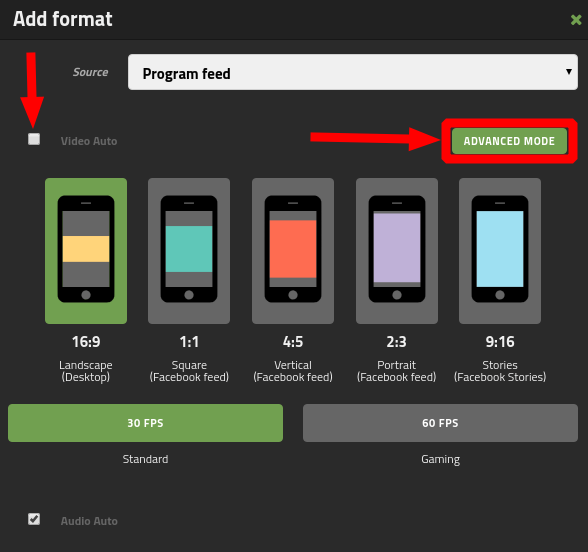
Task: Click the Audio Auto label
Action: [x=89, y=521]
